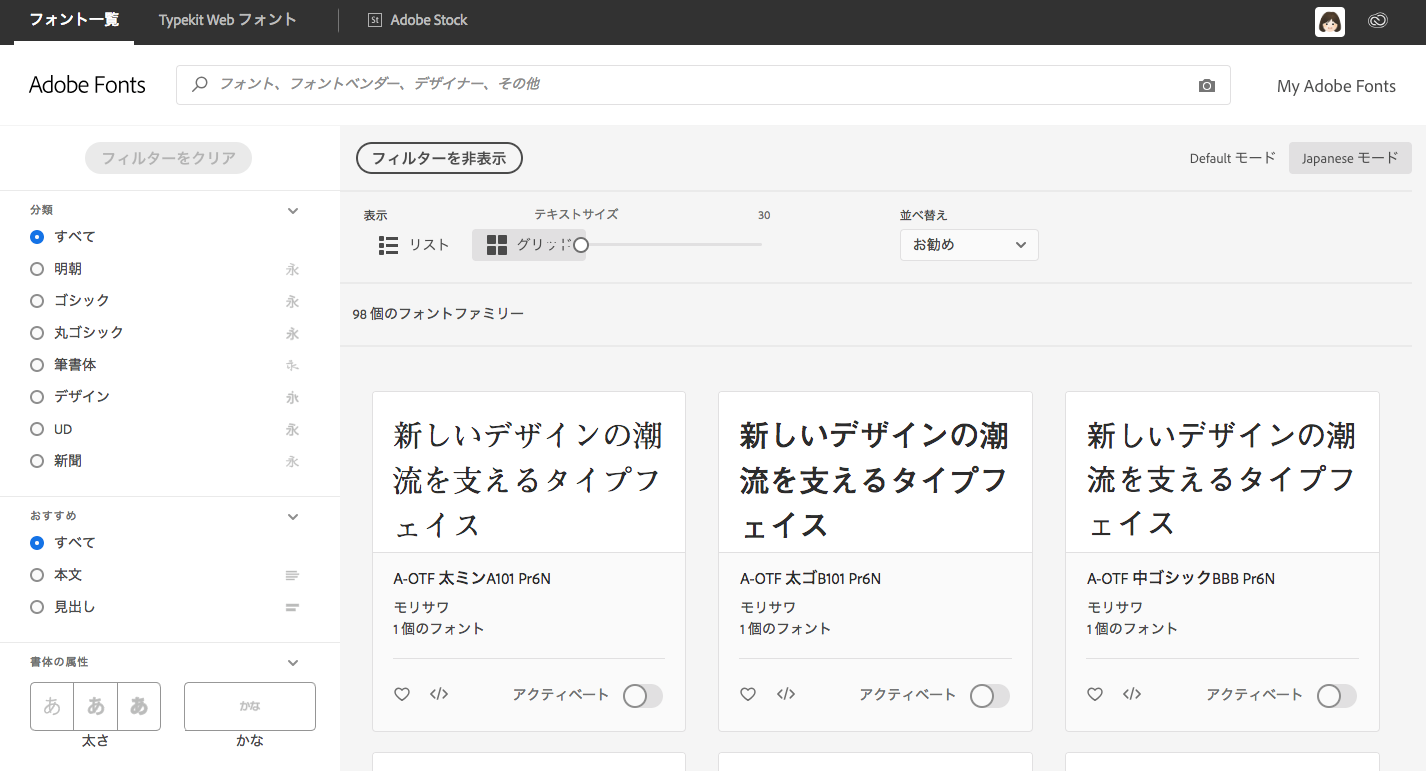The width and height of the screenshot is (1426, 771).
Task: Favorite A-OTF 太ゴB101 Pr6N with heart
Action: (x=748, y=694)
